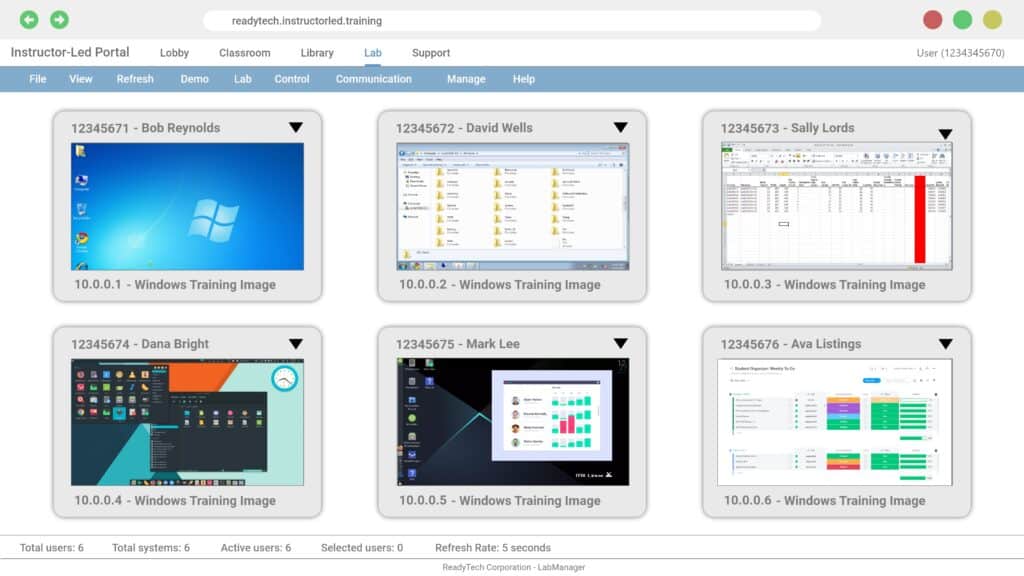The width and height of the screenshot is (1024, 576).
Task: Expand the dropdown on Mark Lee's card
Action: [x=621, y=344]
